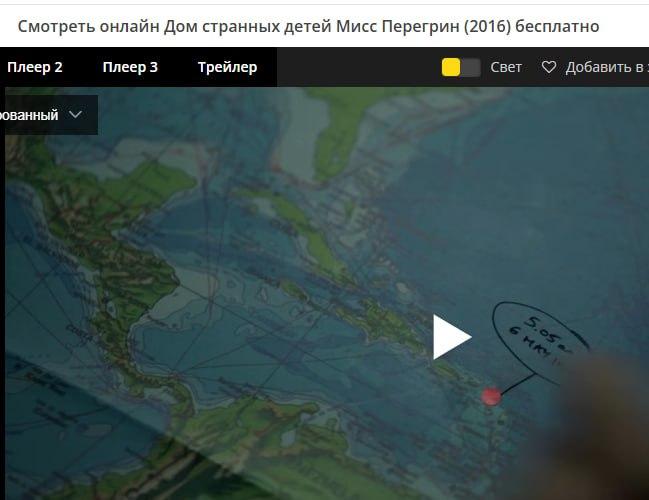Click the Свет label text
The width and height of the screenshot is (649, 500).
506,67
